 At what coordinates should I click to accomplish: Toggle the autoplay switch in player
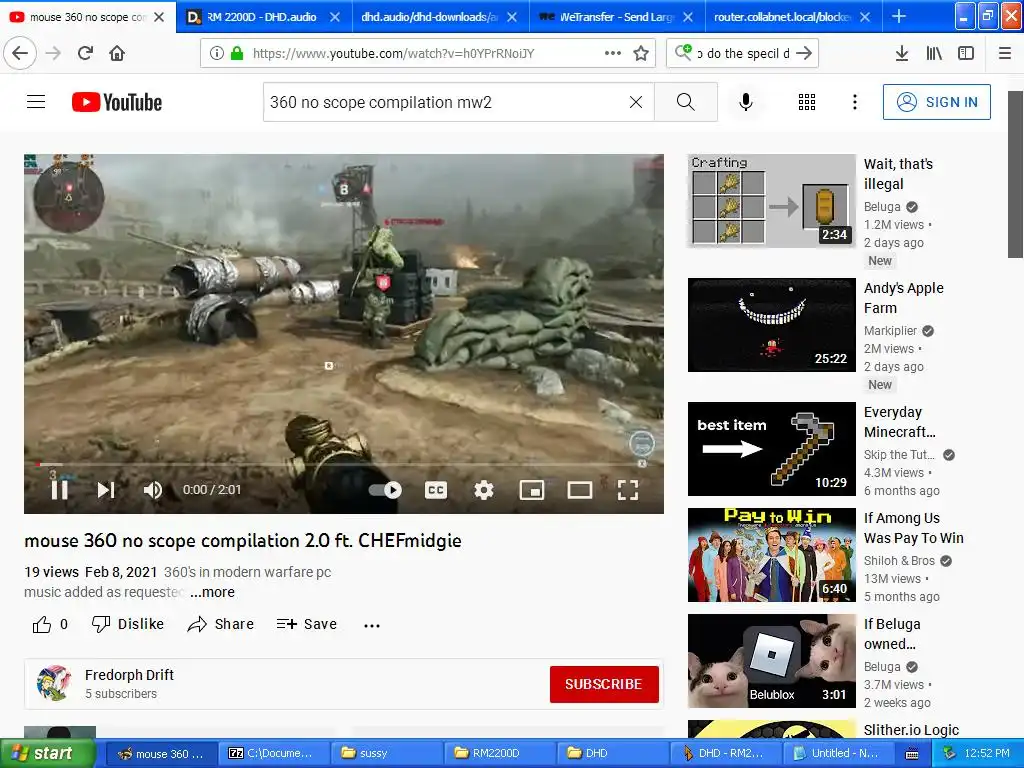tap(385, 490)
